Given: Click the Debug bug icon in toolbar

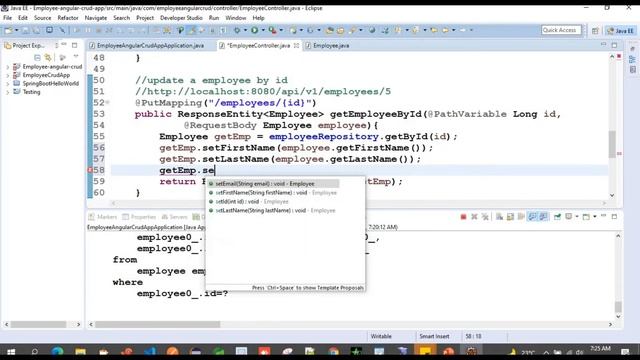Looking at the screenshot, I should 237,30.
